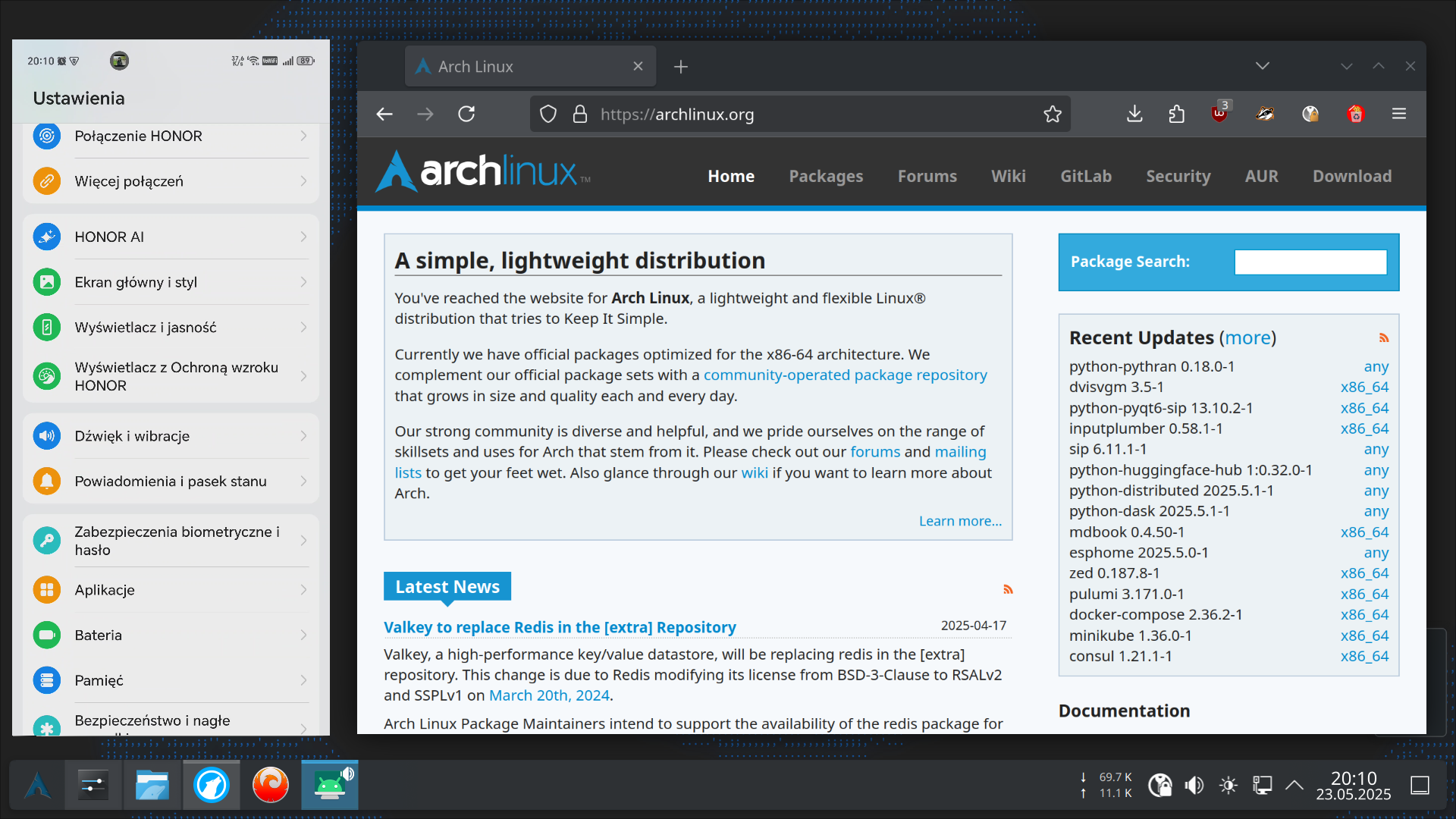Open the list all tabs dropdown
The height and width of the screenshot is (819, 1456).
pos(1263,66)
